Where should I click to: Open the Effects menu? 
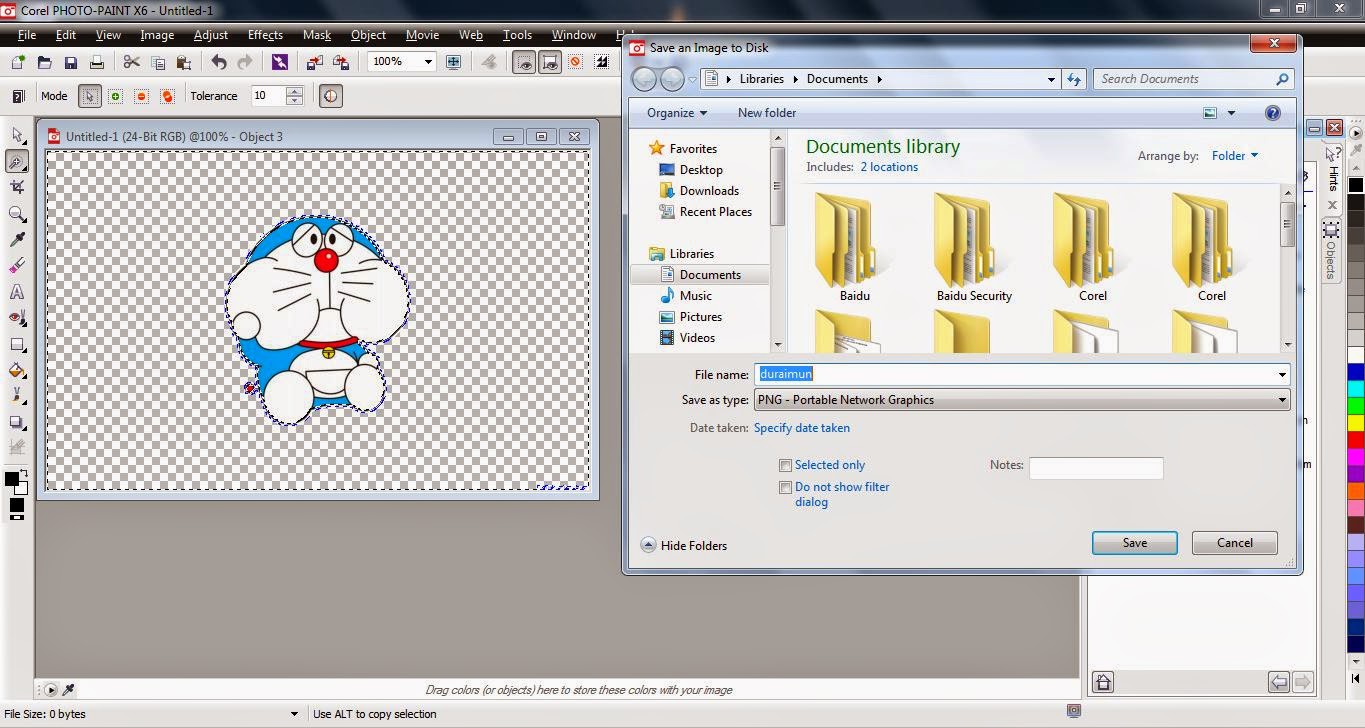tap(265, 35)
